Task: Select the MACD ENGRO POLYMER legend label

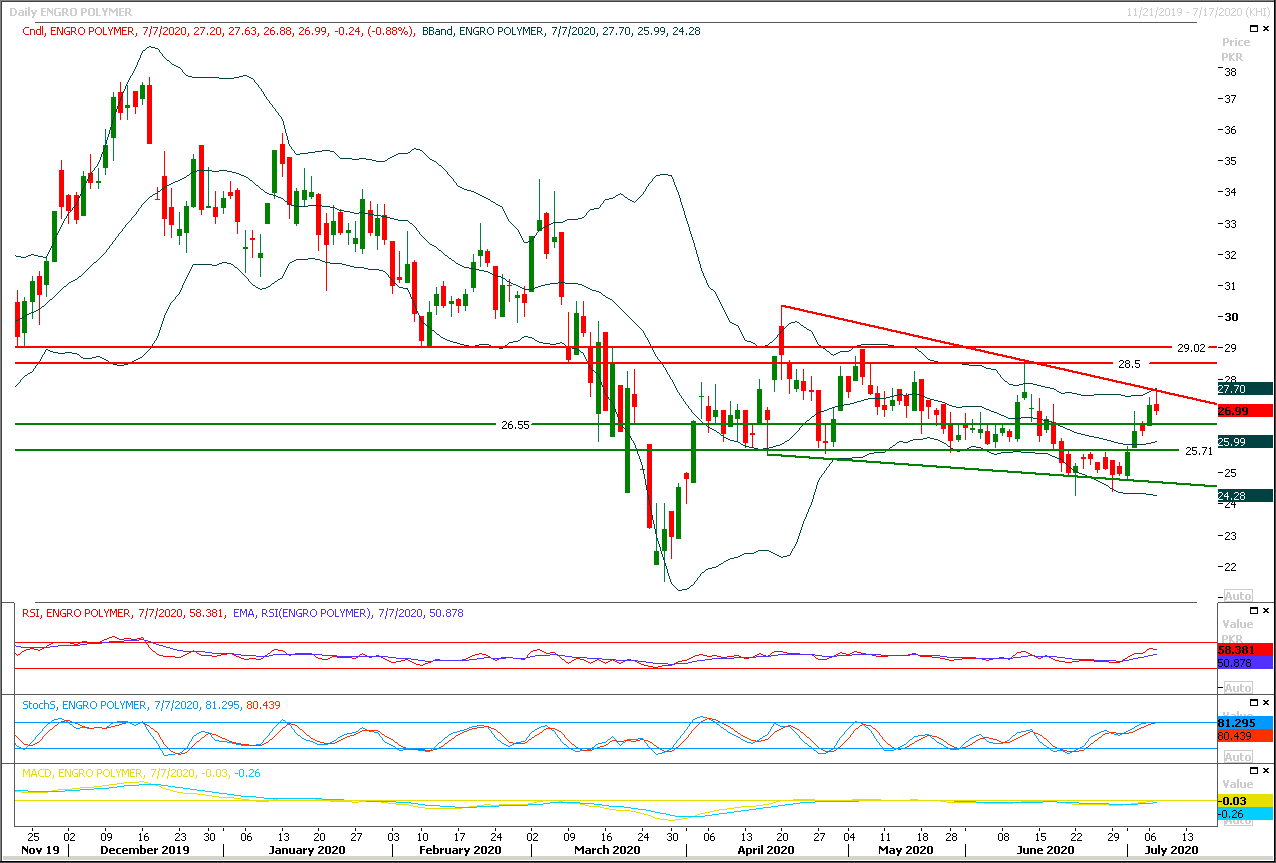Action: pos(139,774)
